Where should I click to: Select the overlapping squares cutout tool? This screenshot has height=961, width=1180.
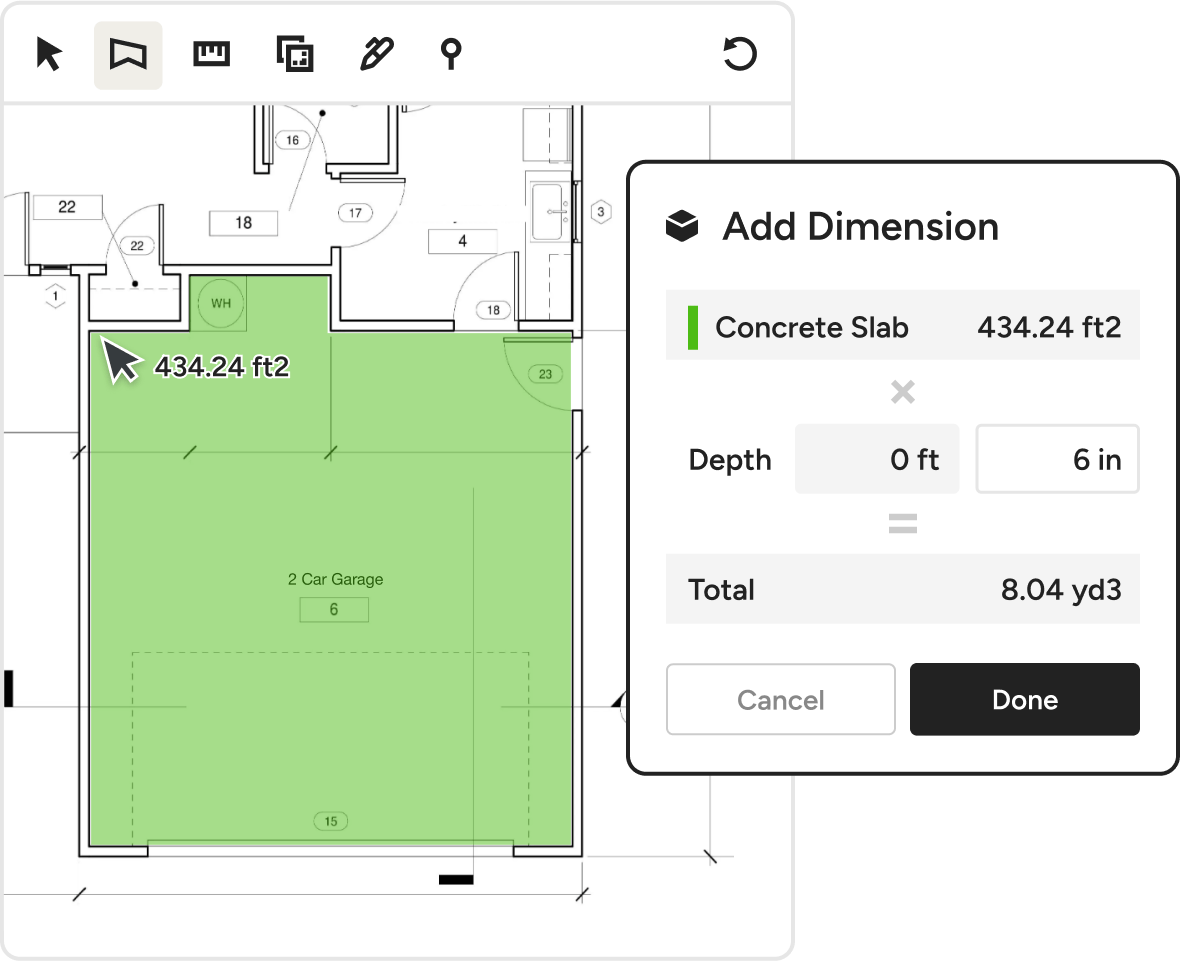295,54
